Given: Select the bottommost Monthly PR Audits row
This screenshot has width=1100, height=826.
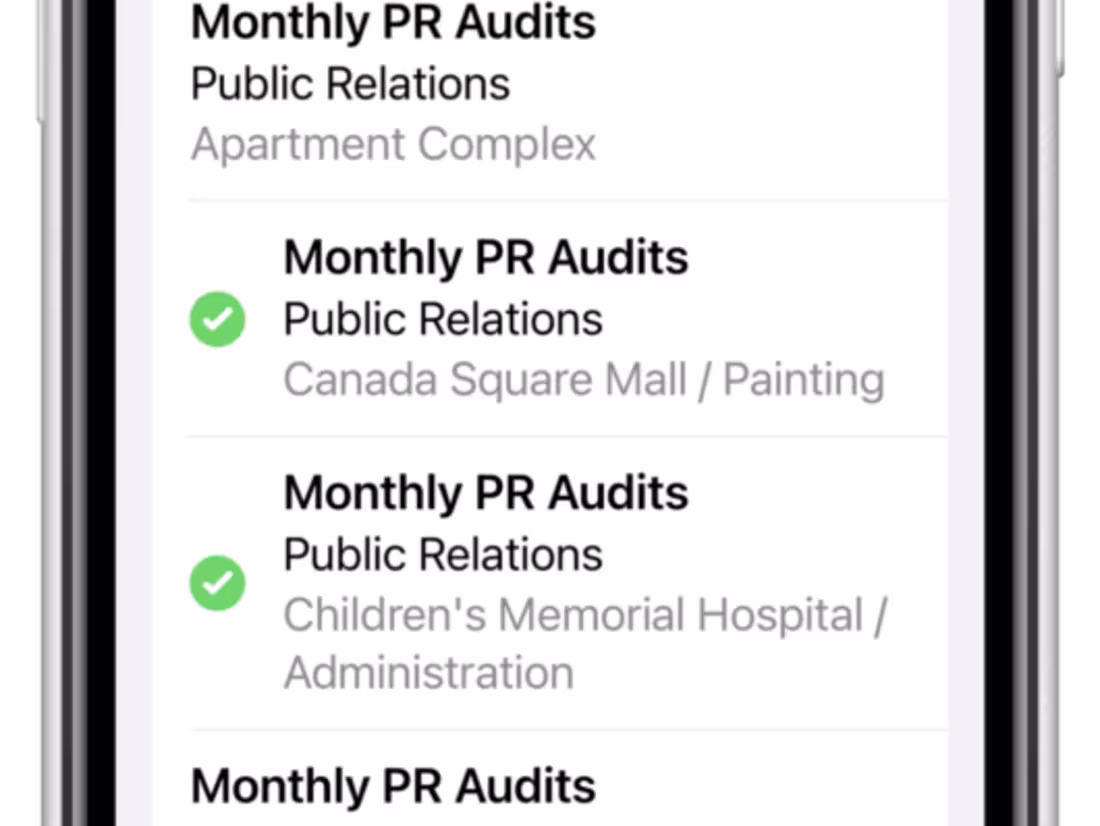Looking at the screenshot, I should coord(392,787).
